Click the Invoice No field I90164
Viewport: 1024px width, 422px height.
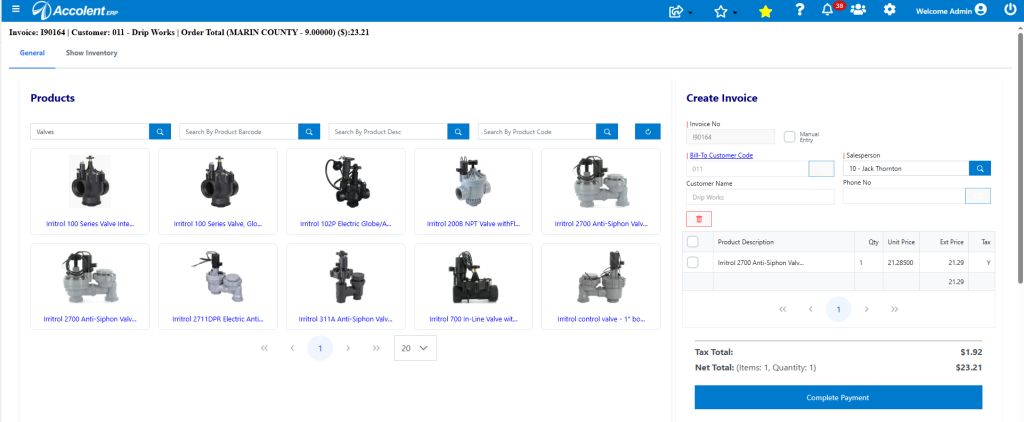(731, 137)
